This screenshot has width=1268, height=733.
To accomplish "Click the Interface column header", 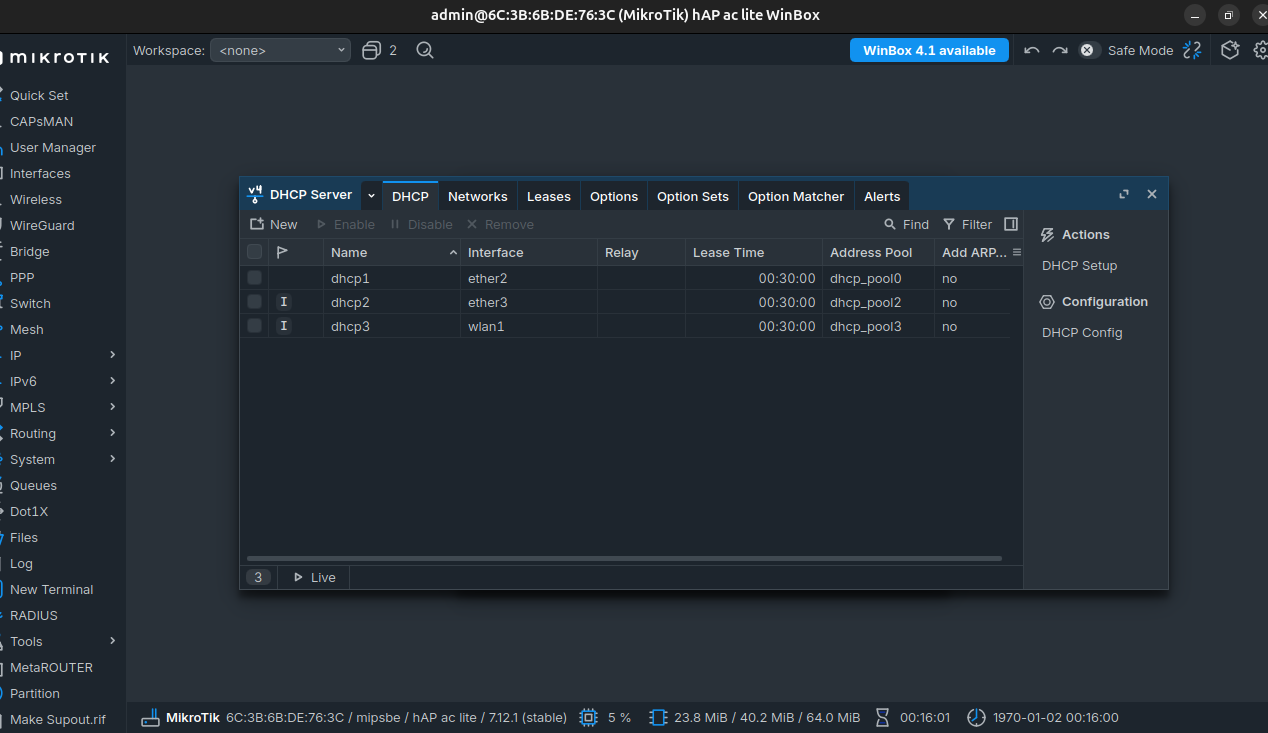I will 528,252.
